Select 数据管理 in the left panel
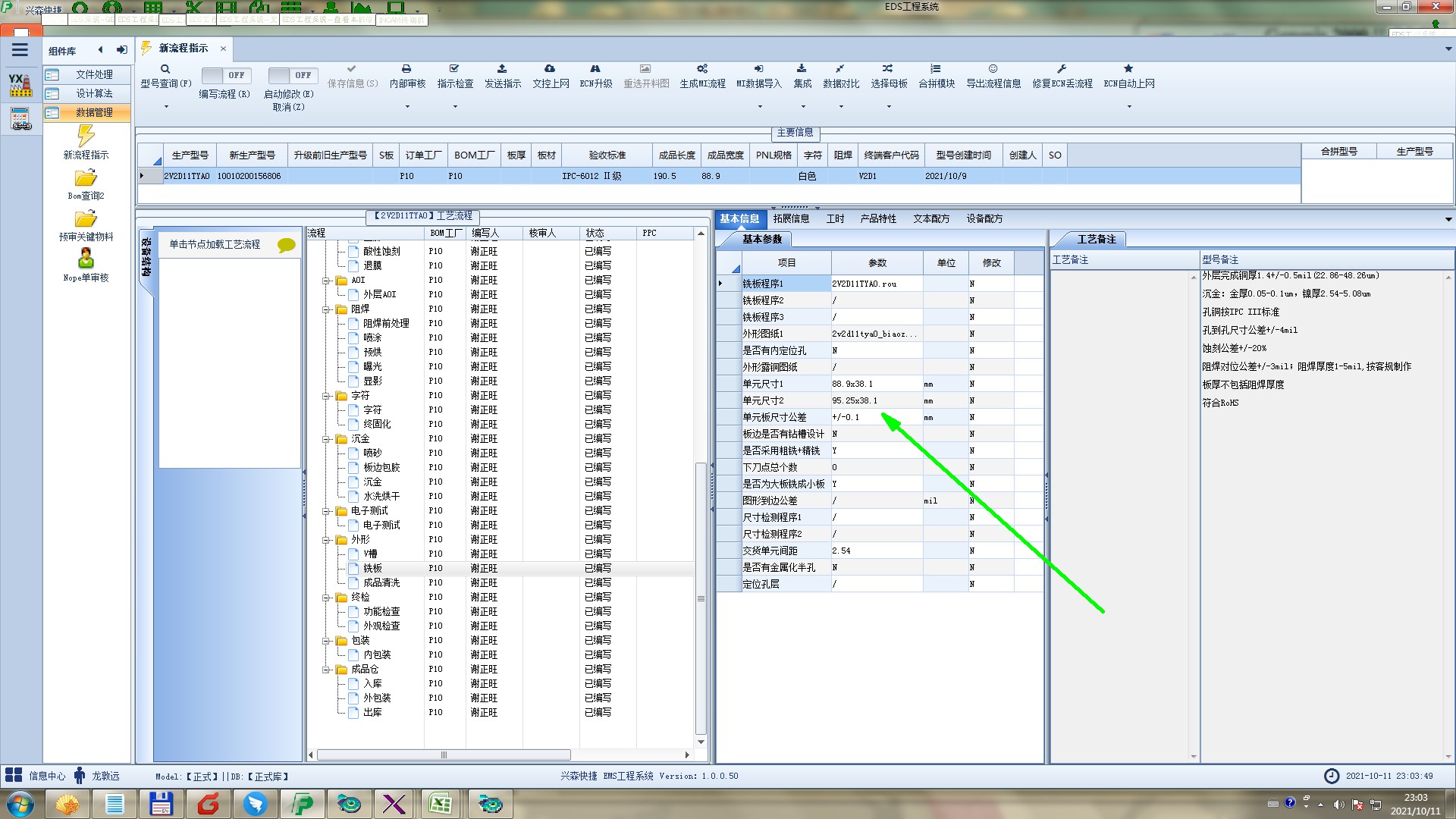This screenshot has height=819, width=1456. [93, 112]
